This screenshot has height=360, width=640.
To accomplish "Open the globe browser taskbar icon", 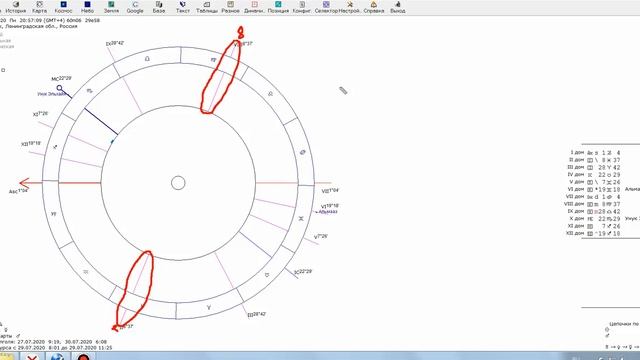I will 57,356.
